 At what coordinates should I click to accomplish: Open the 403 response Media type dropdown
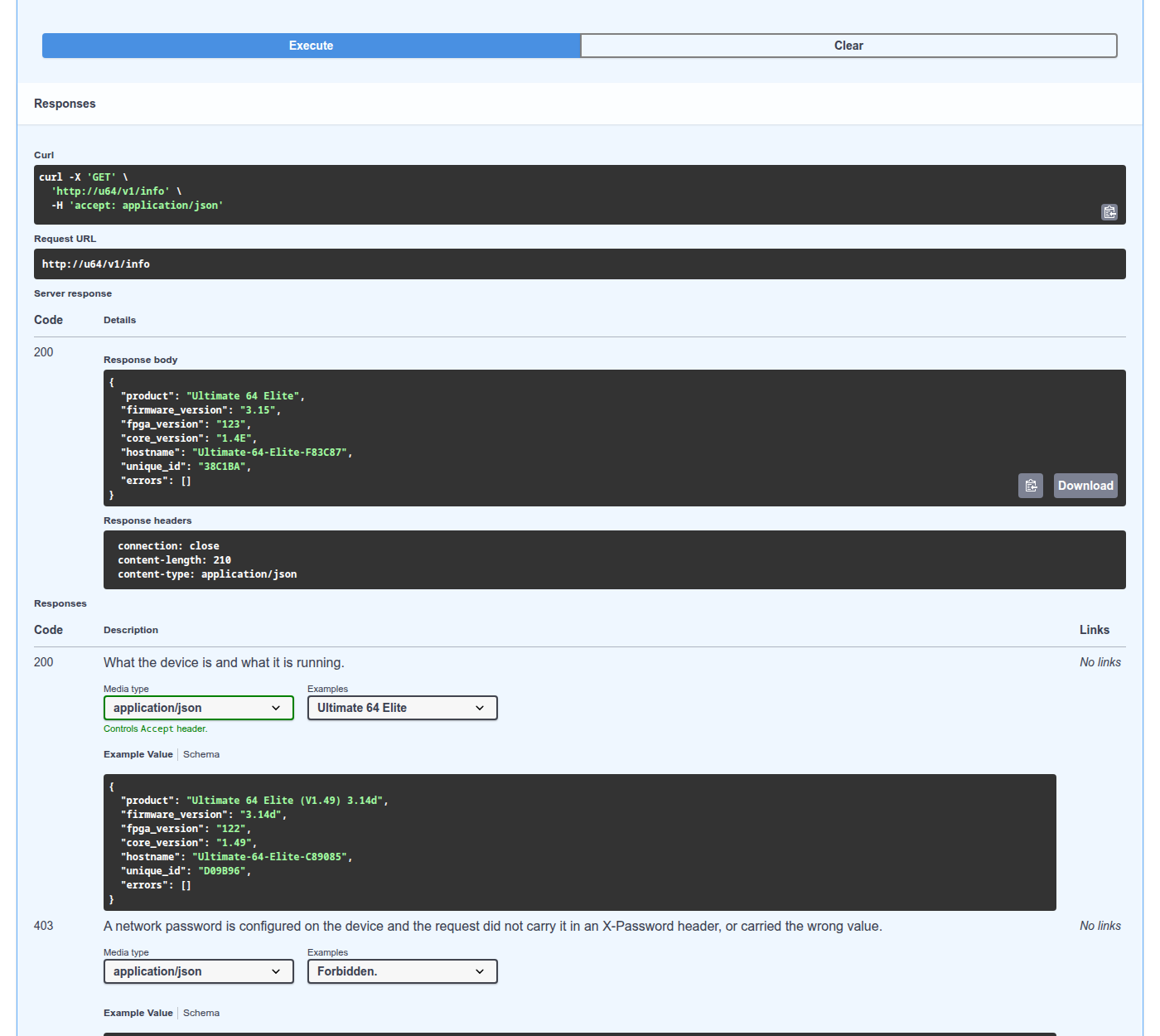tap(199, 971)
